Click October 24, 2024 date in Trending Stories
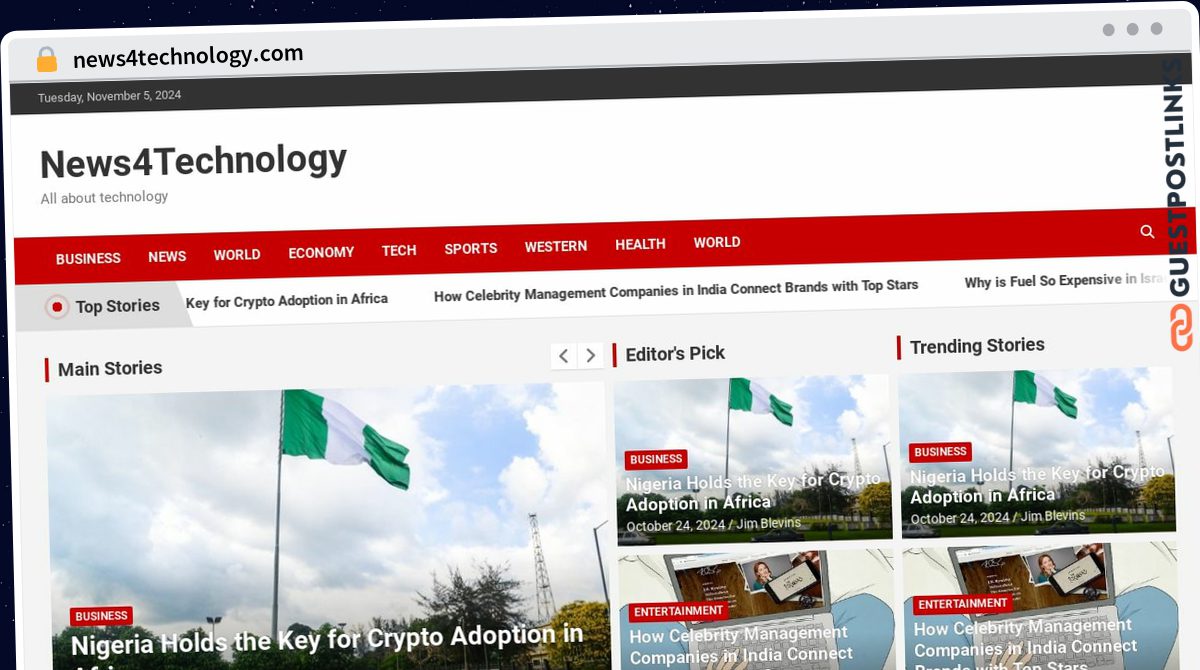The image size is (1200, 670). (x=960, y=518)
